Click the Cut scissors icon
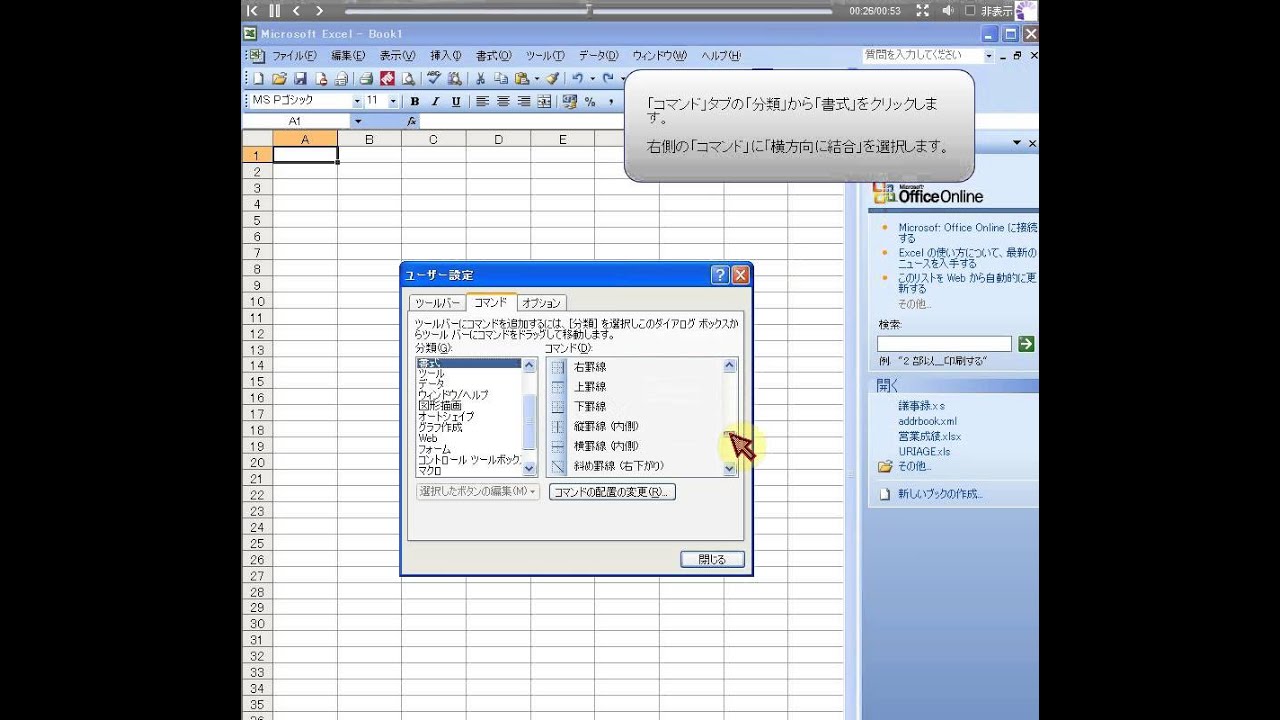Screen dimensions: 1280x720 [x=480, y=78]
